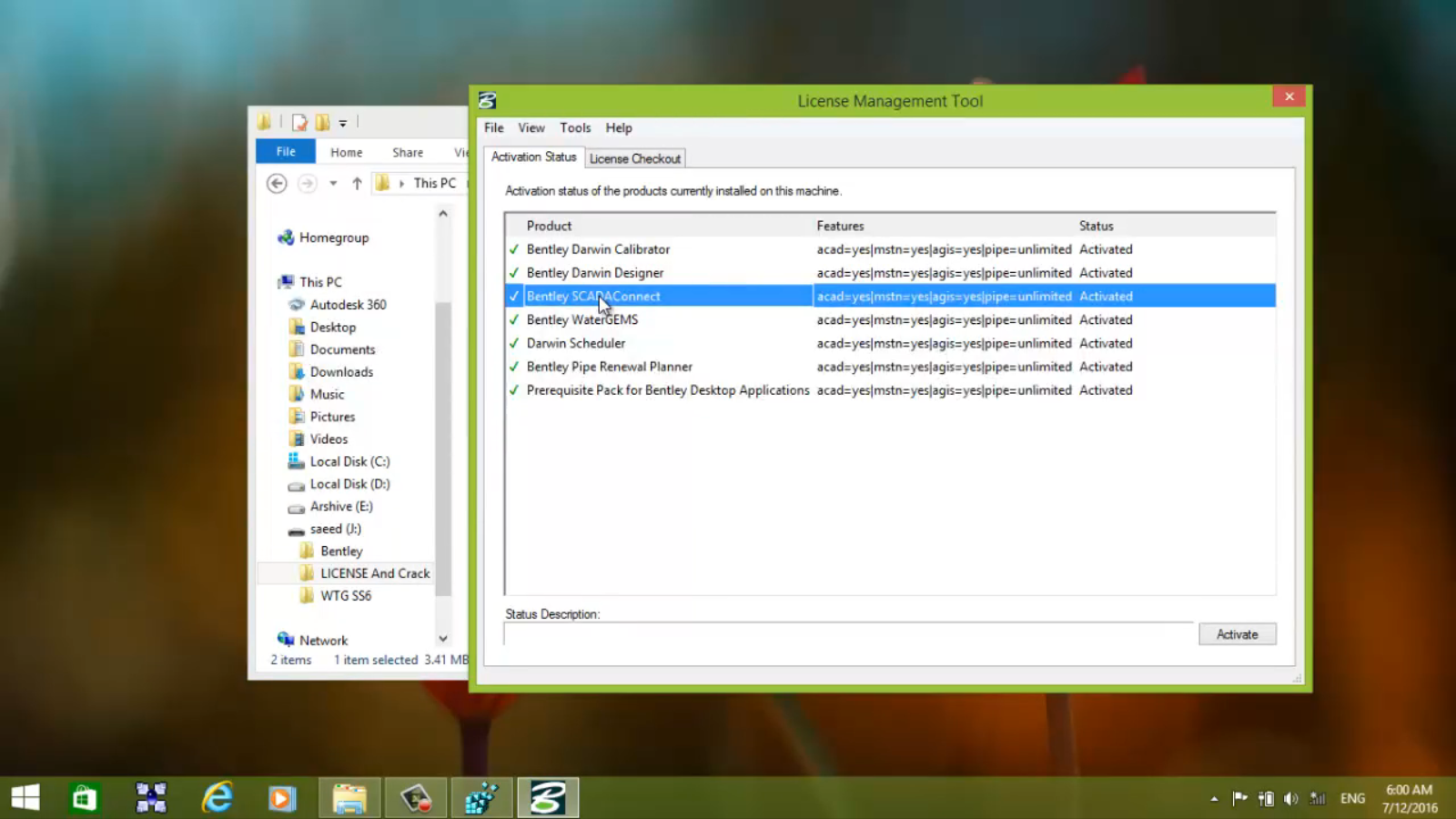Click the Status Description field
Screen dimensions: 1456x819
(x=848, y=634)
